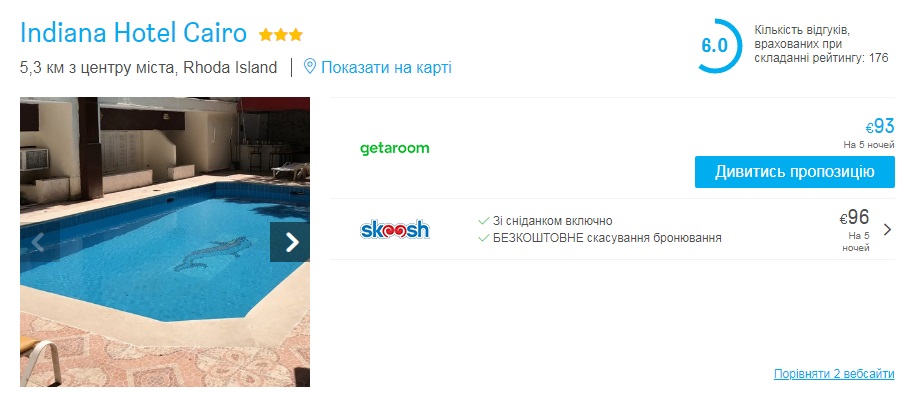911x400 pixels.
Task: Select the €96 skoosh price
Action: coord(854,217)
